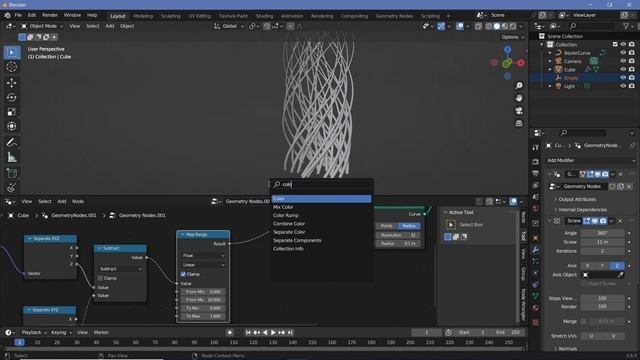
Task: Click the Radius button in curve node
Action: click(x=409, y=226)
